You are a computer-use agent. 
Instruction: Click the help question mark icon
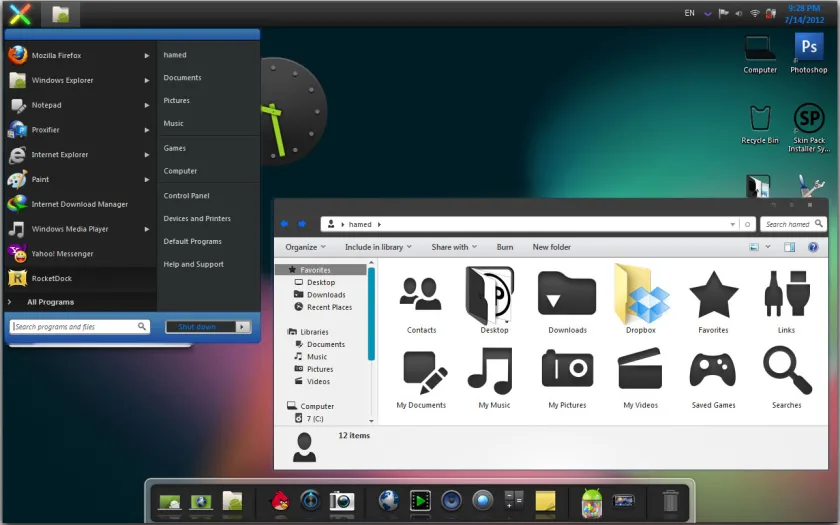point(813,247)
